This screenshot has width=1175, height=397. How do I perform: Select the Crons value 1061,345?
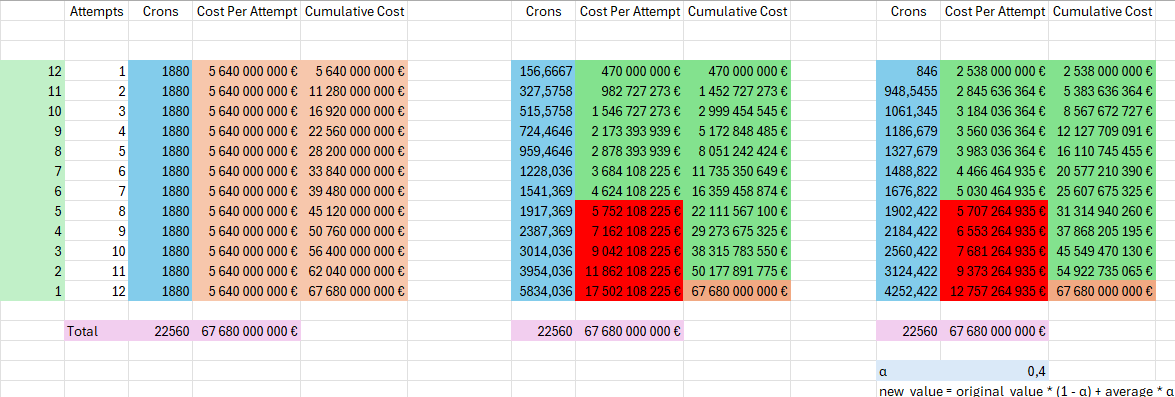pos(908,111)
